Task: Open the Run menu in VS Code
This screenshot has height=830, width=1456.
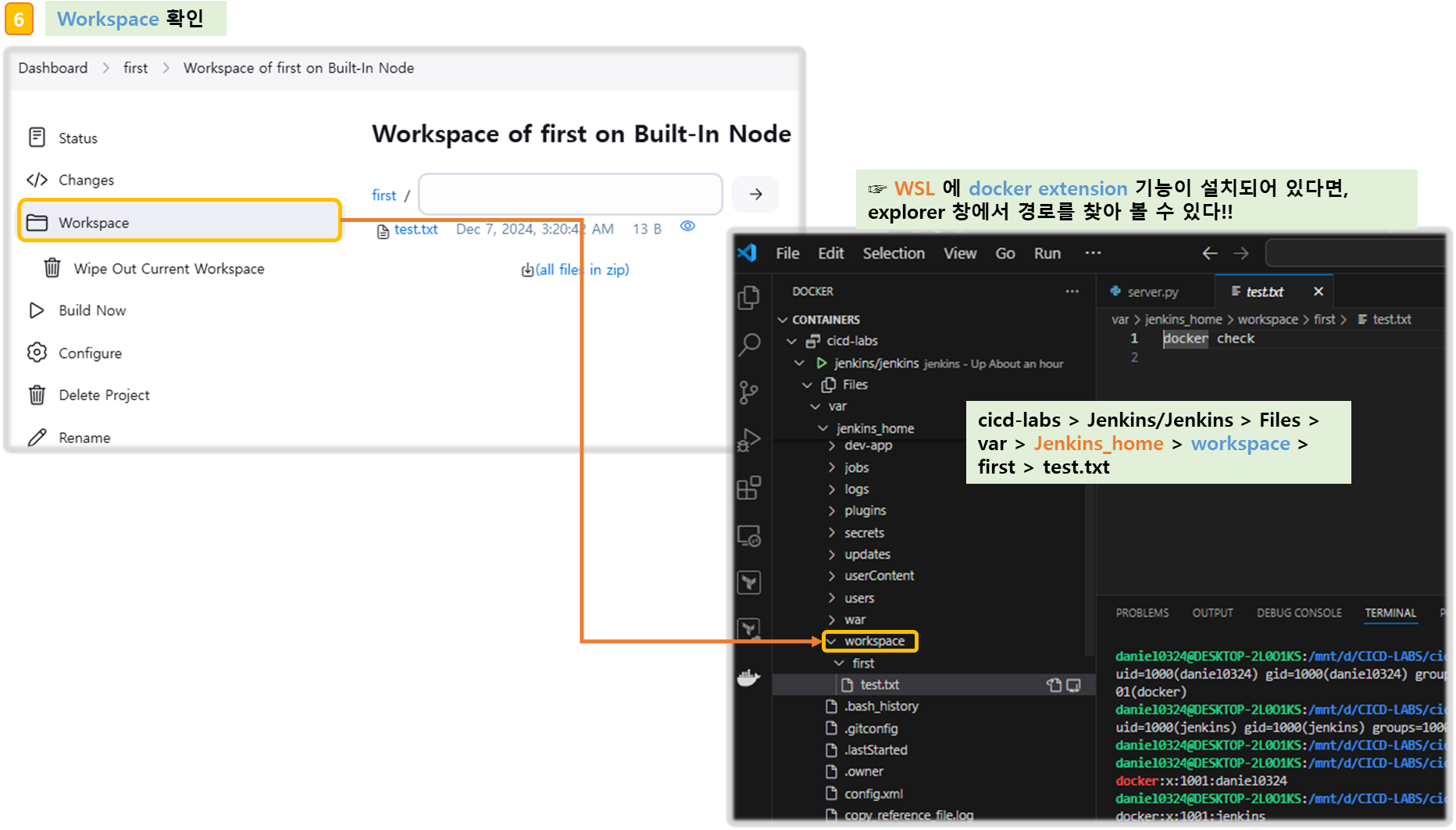Action: [x=1047, y=253]
